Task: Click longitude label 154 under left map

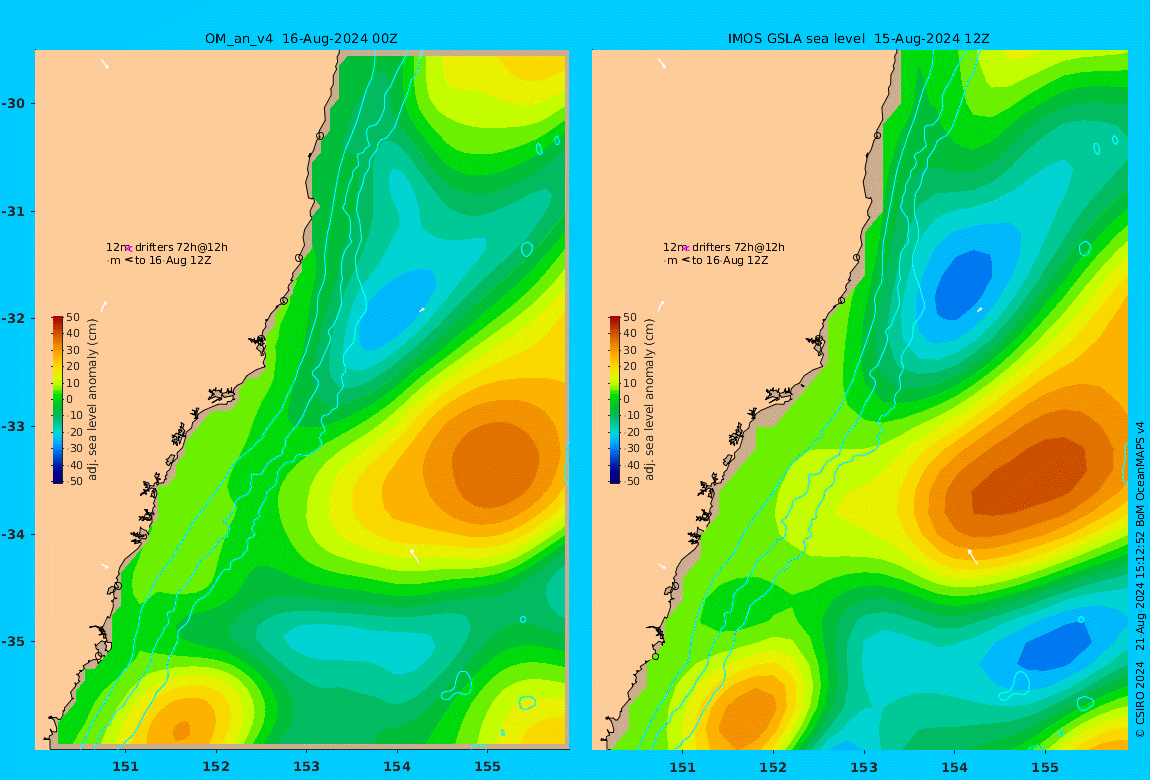Action: (397, 767)
